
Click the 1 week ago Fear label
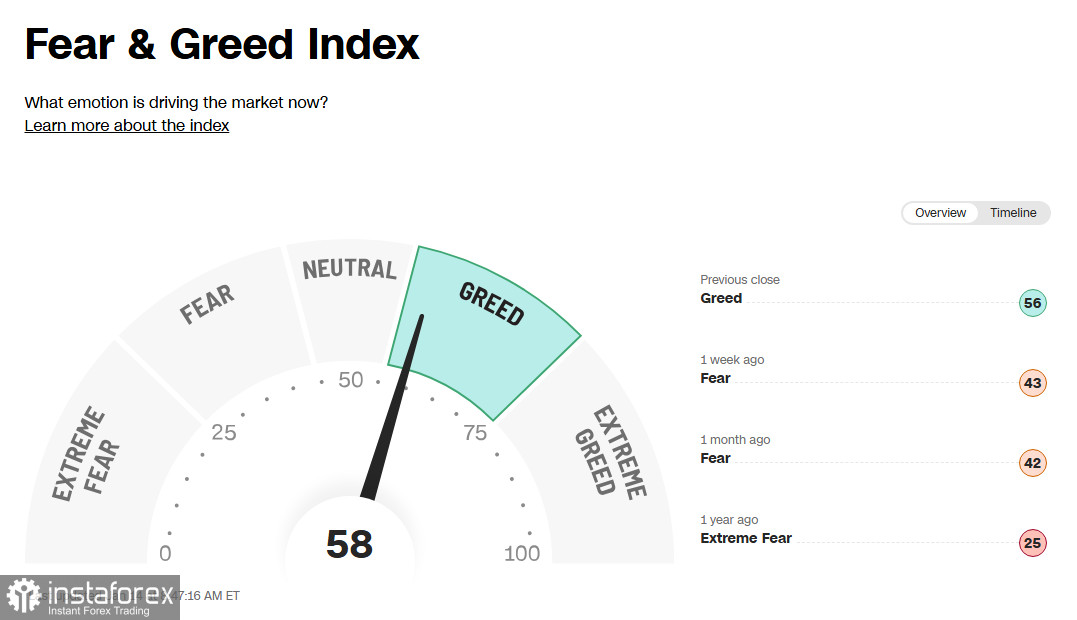(x=715, y=378)
